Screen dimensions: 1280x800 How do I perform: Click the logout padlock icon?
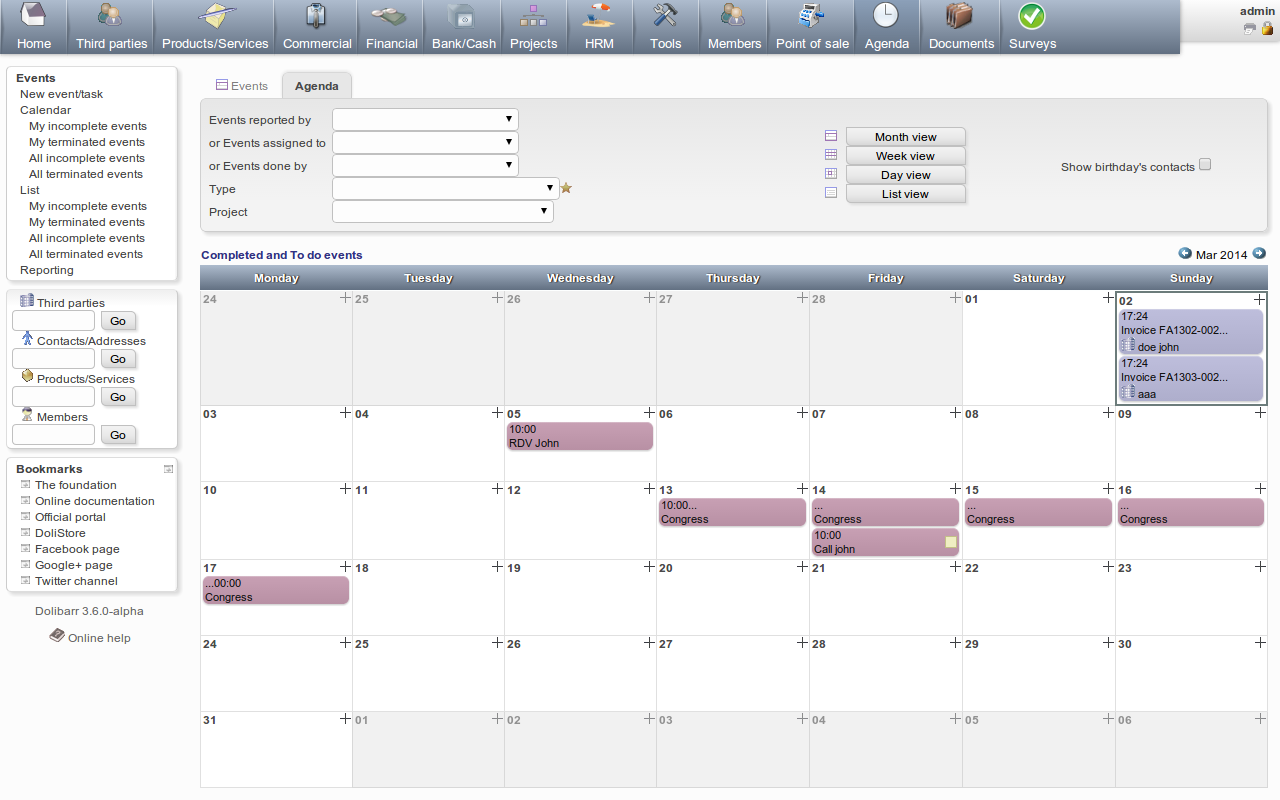(x=1267, y=29)
